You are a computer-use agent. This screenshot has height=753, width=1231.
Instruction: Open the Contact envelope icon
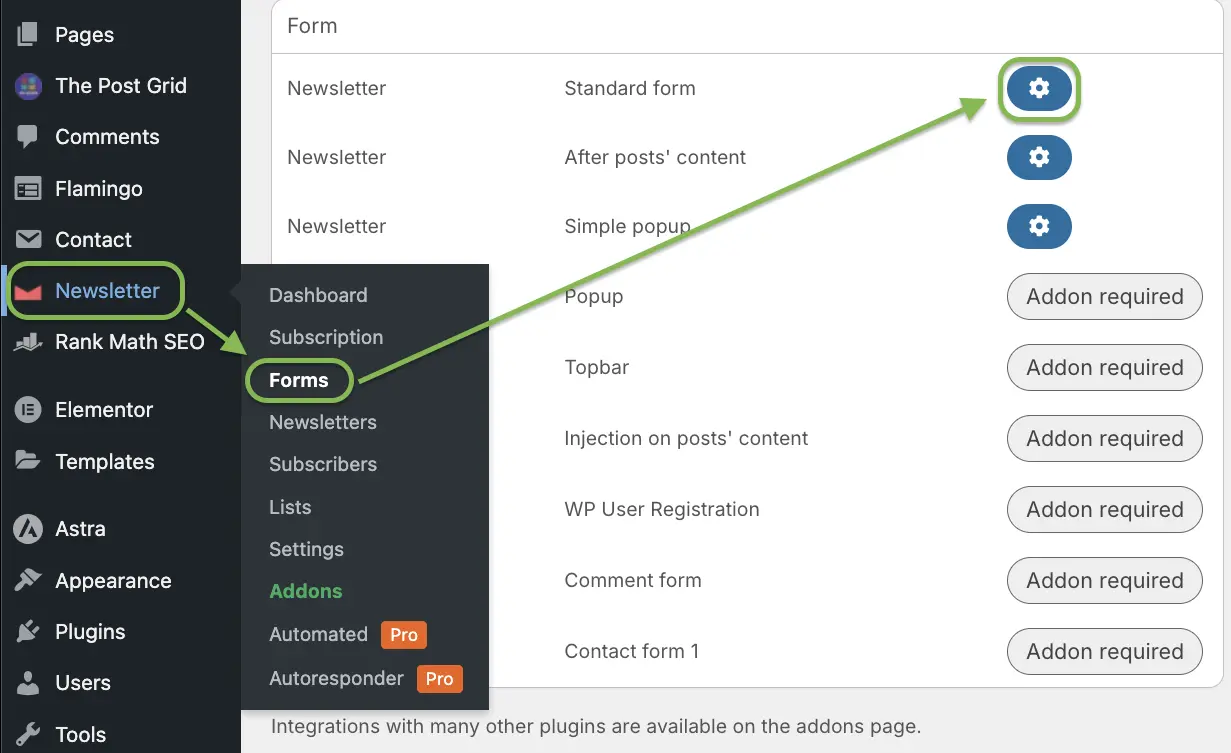pyautogui.click(x=27, y=240)
